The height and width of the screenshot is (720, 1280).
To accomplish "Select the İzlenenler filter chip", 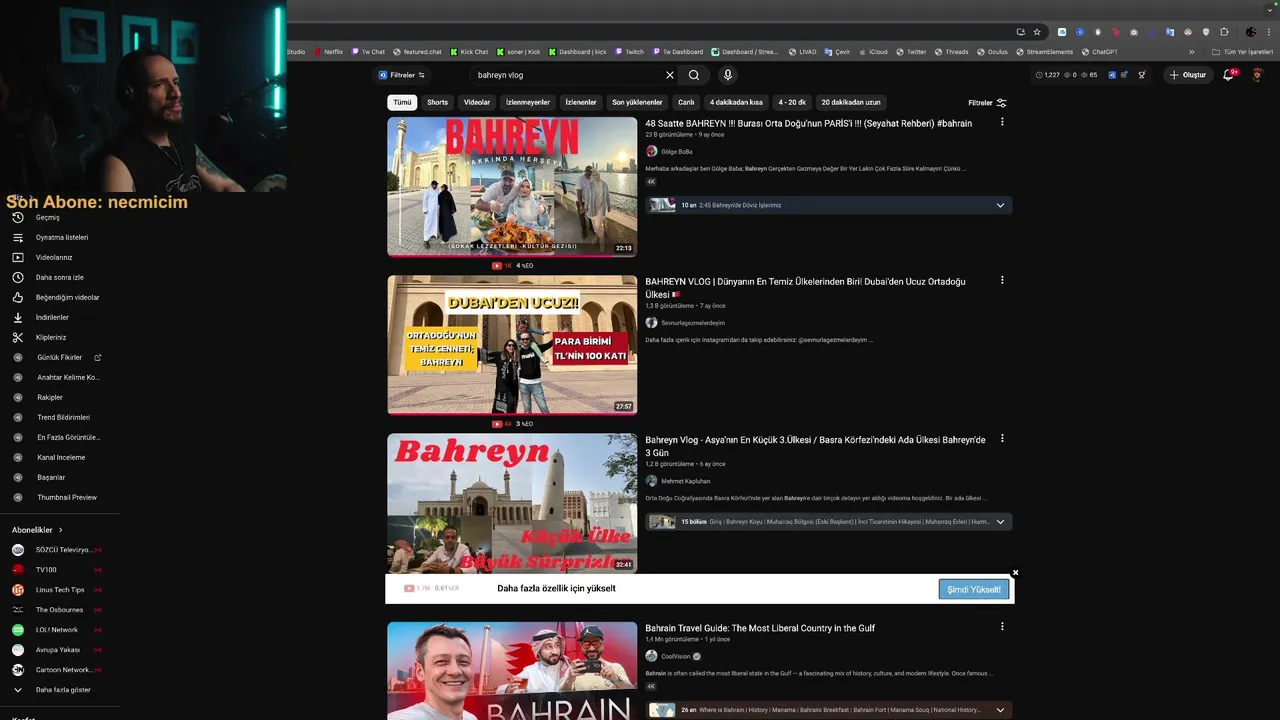I will [x=581, y=102].
